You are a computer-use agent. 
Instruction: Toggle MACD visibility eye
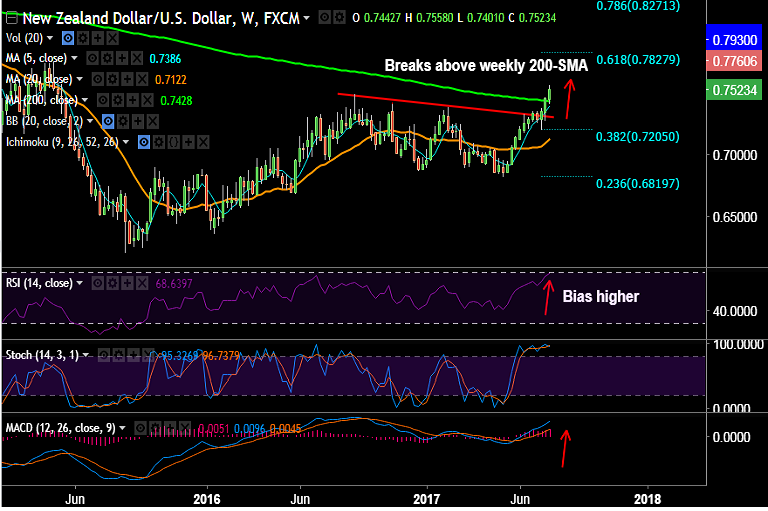coord(141,429)
